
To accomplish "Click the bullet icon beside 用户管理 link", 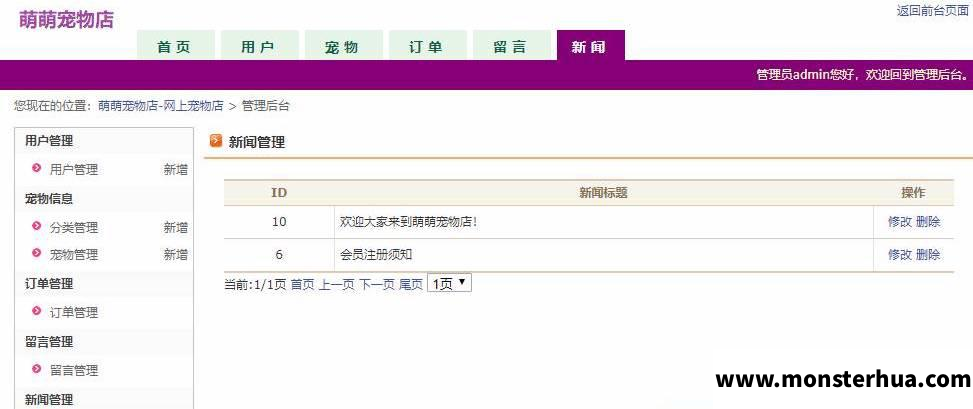I will 37,168.
